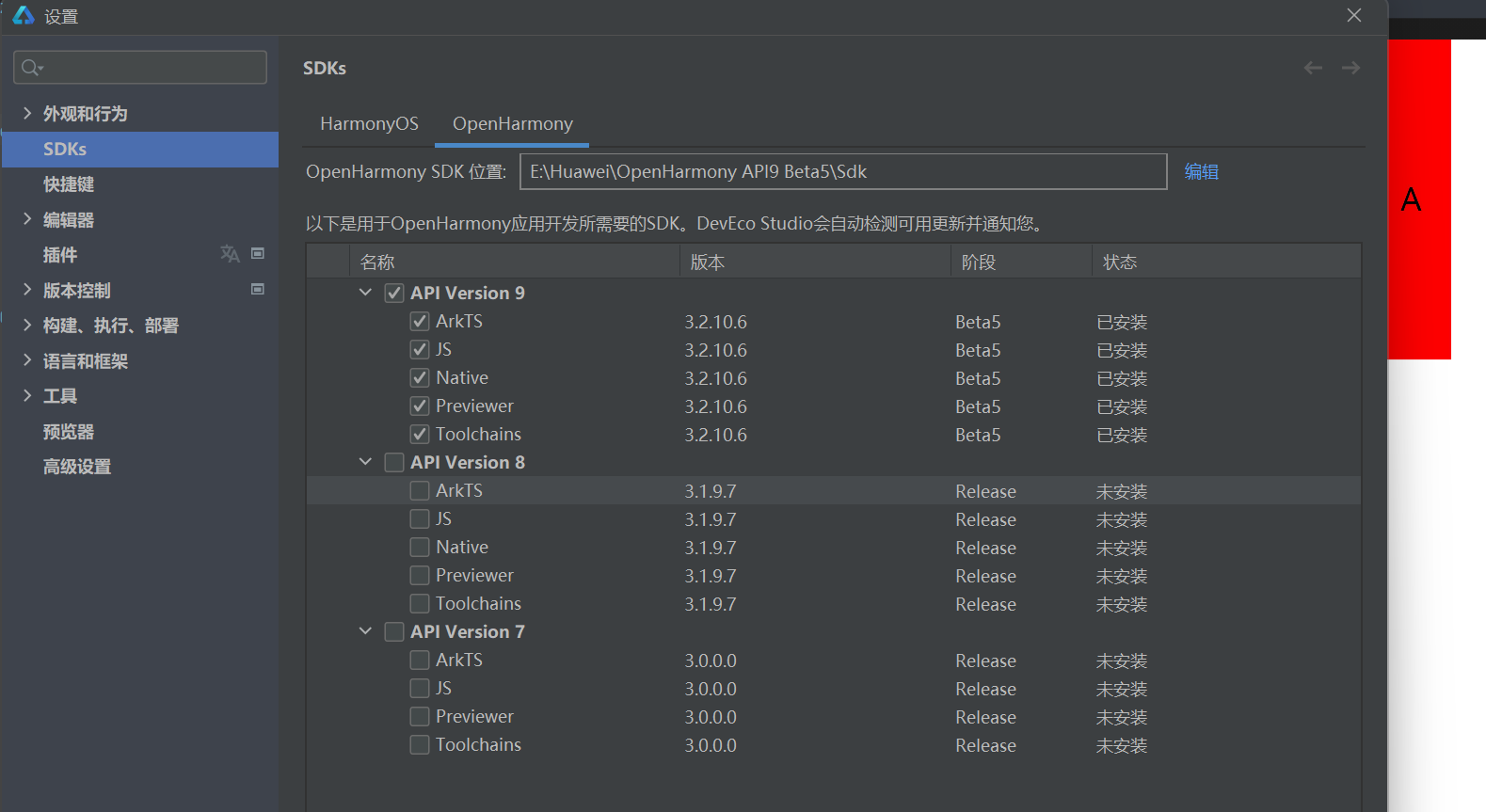Uncheck Toolchains 3.2.10.6 checkbox
This screenshot has height=812, width=1486.
click(x=420, y=434)
